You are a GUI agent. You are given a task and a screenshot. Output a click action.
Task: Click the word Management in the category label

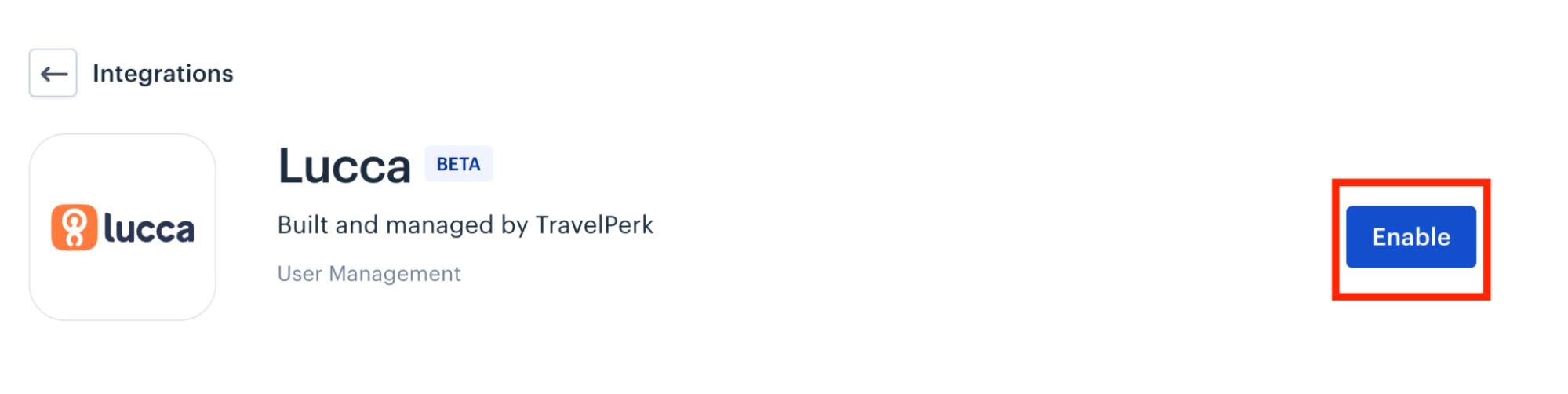point(395,274)
